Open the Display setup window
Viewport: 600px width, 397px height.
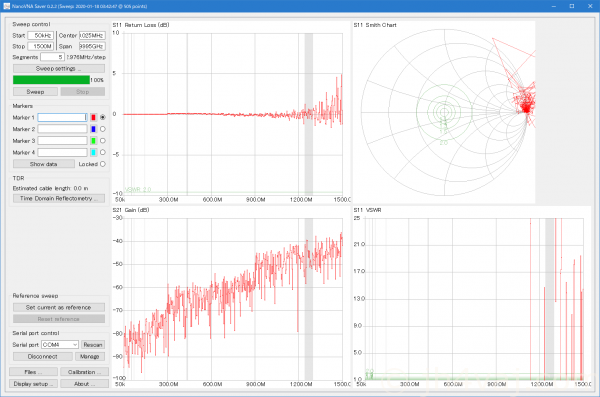33,384
